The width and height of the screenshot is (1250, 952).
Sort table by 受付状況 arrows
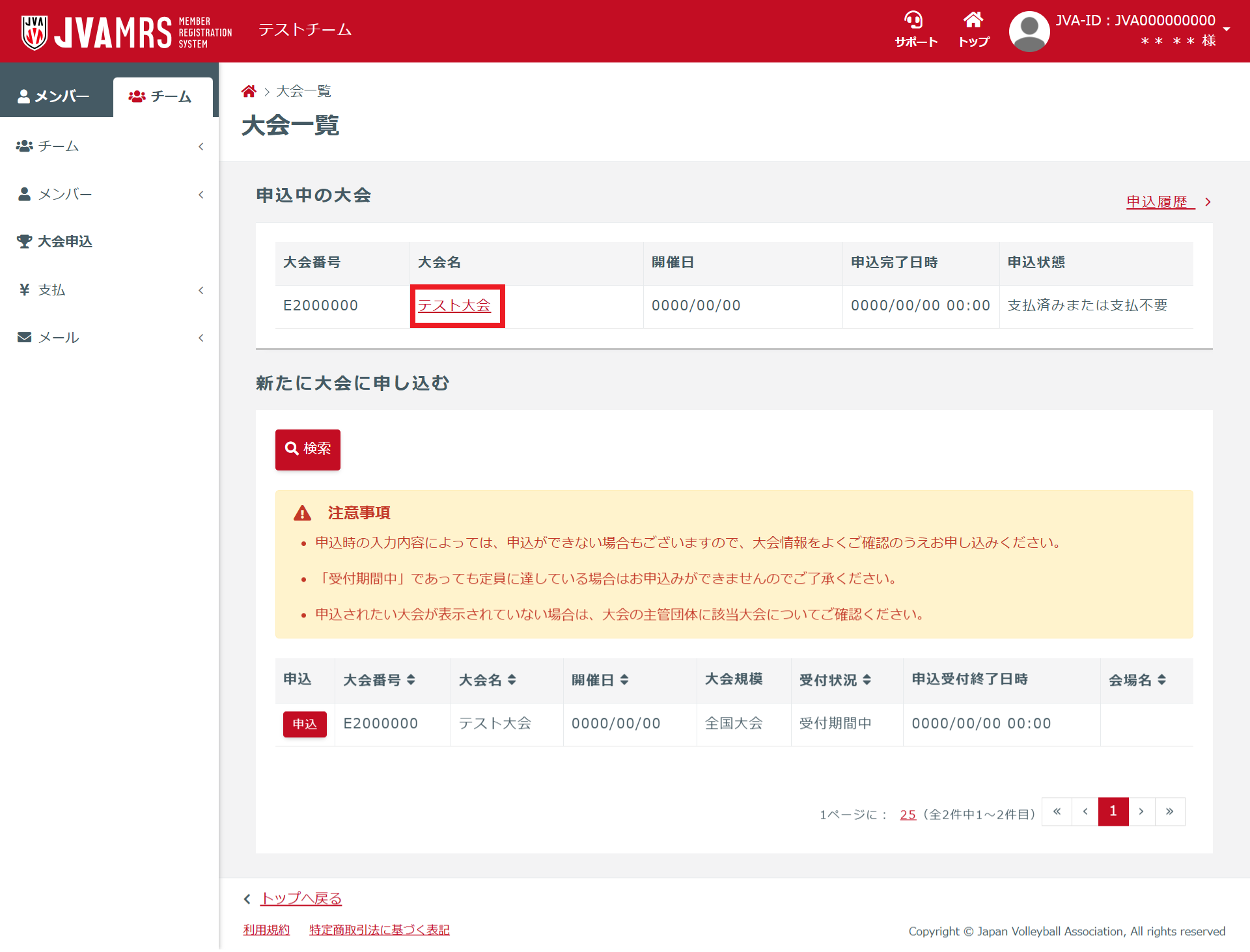(867, 679)
